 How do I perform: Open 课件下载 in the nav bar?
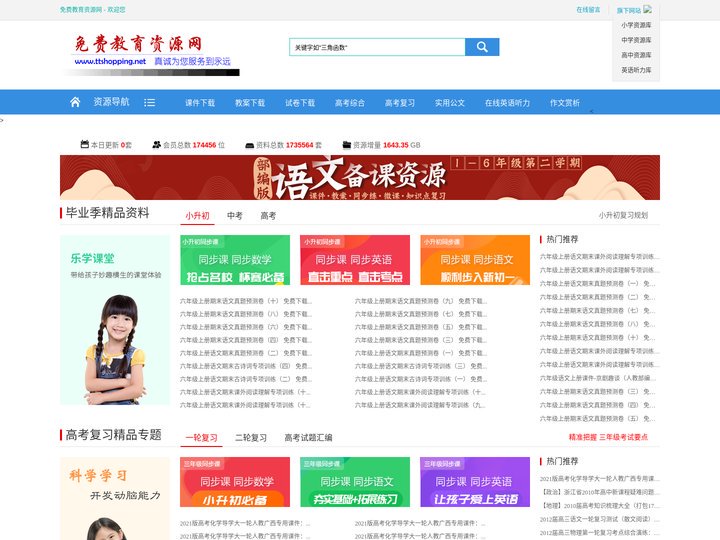pos(200,103)
